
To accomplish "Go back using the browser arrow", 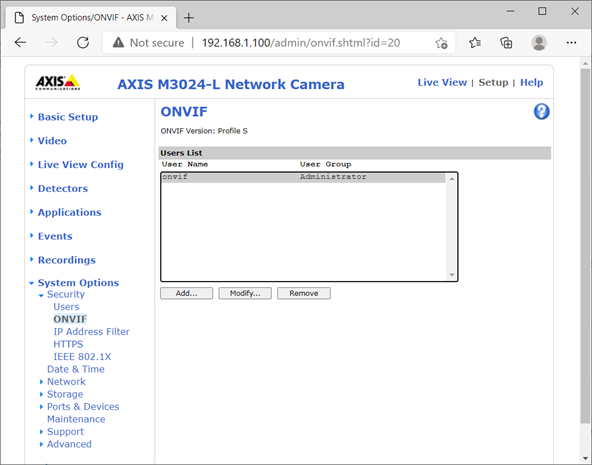I will tap(21, 43).
